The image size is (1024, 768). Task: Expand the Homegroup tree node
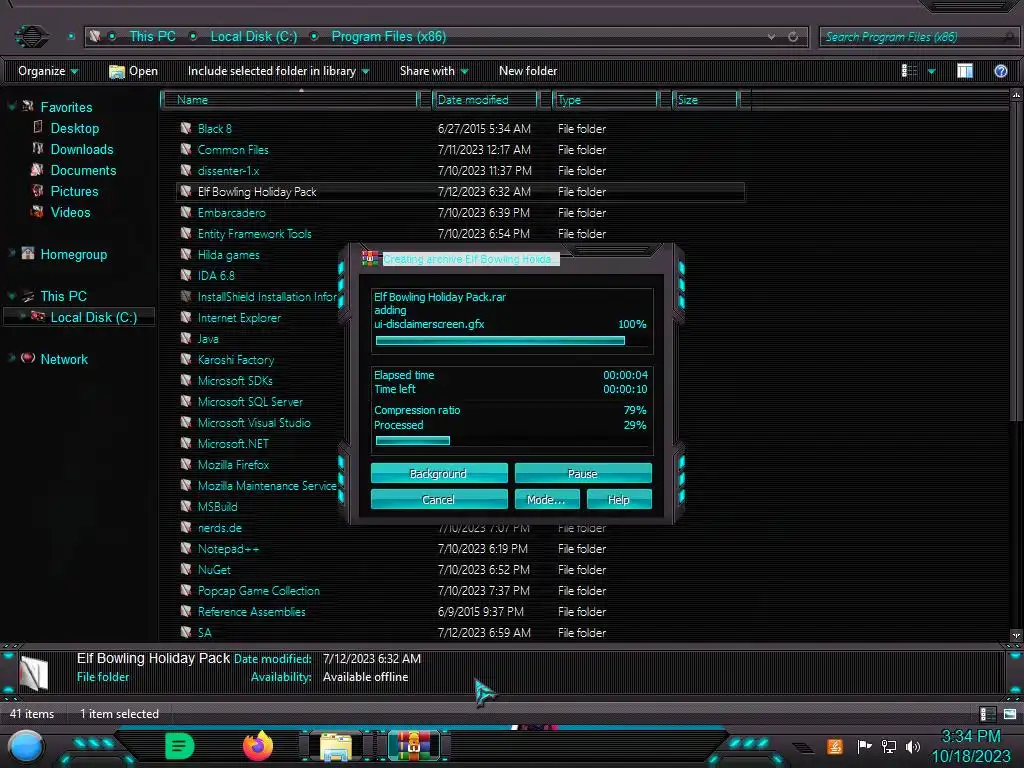coord(11,253)
